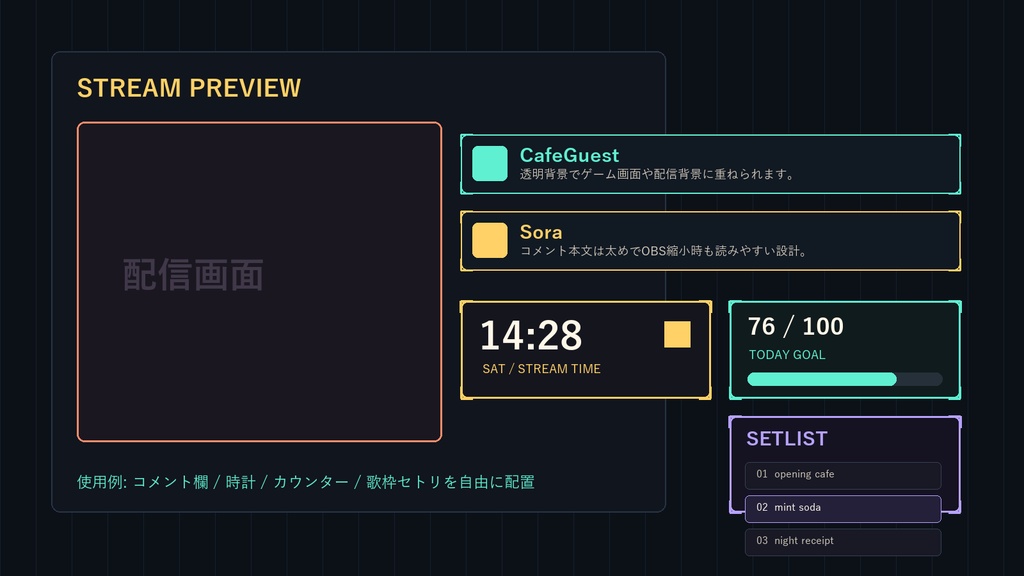Click the yellow square in the clock widget
The height and width of the screenshot is (576, 1024).
coord(677,334)
